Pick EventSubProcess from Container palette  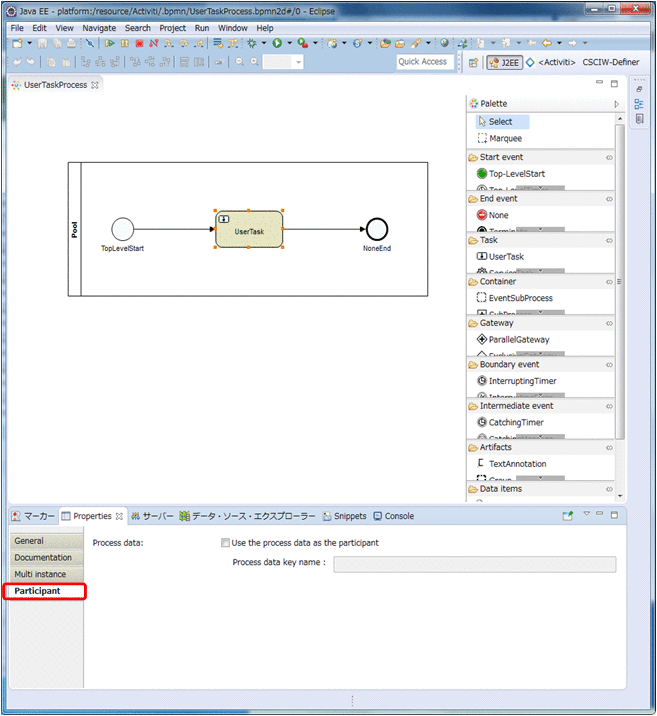[519, 298]
